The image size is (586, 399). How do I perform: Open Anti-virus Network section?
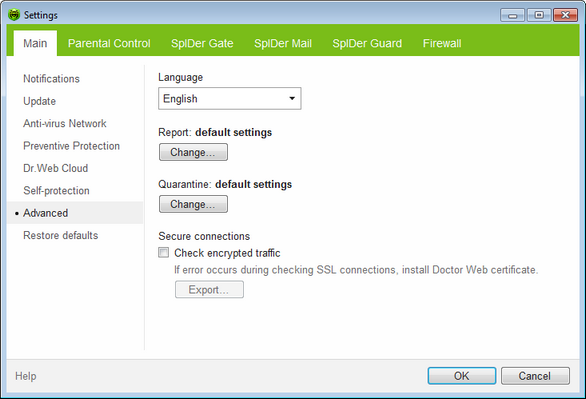pyautogui.click(x=65, y=124)
